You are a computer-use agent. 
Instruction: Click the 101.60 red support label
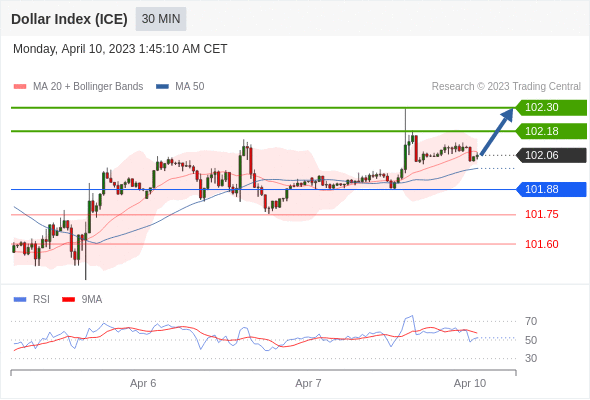click(x=542, y=244)
